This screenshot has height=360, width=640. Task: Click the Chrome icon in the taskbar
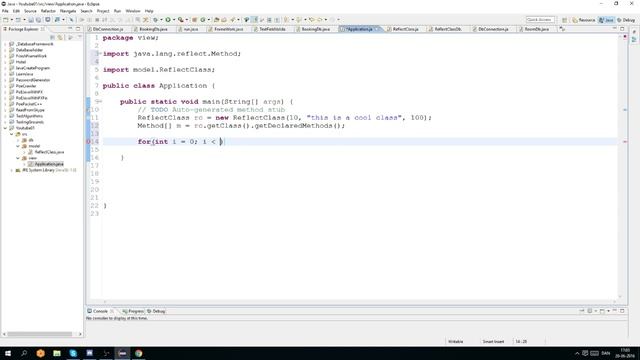[138, 353]
